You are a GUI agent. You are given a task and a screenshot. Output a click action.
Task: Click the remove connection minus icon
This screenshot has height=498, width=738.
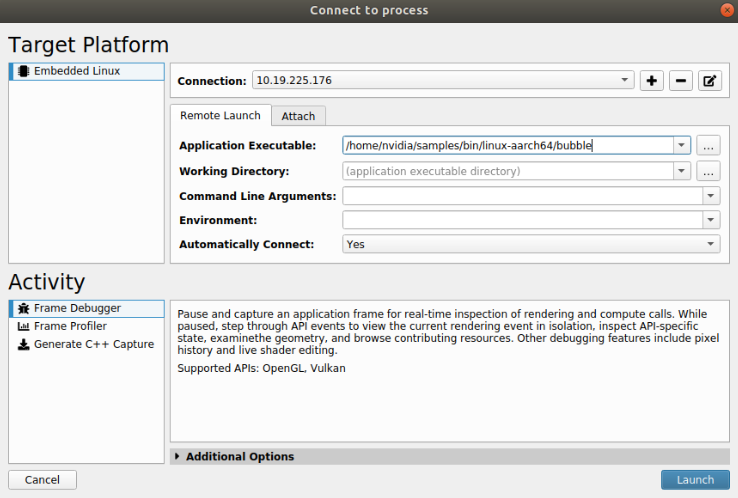[681, 81]
